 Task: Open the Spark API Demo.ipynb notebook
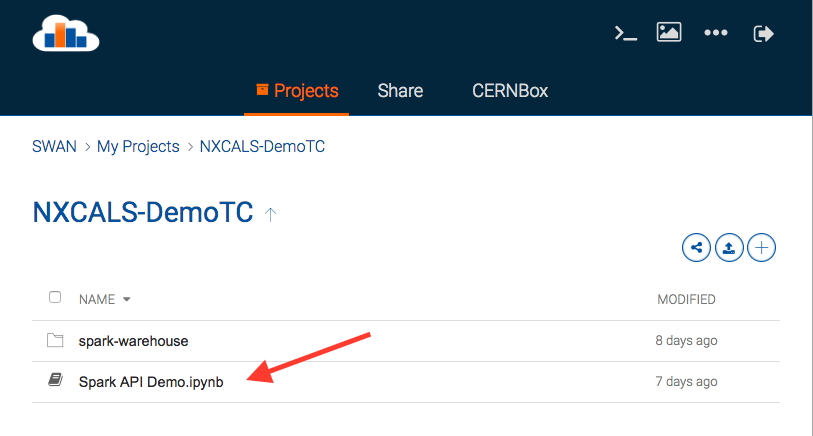point(151,381)
